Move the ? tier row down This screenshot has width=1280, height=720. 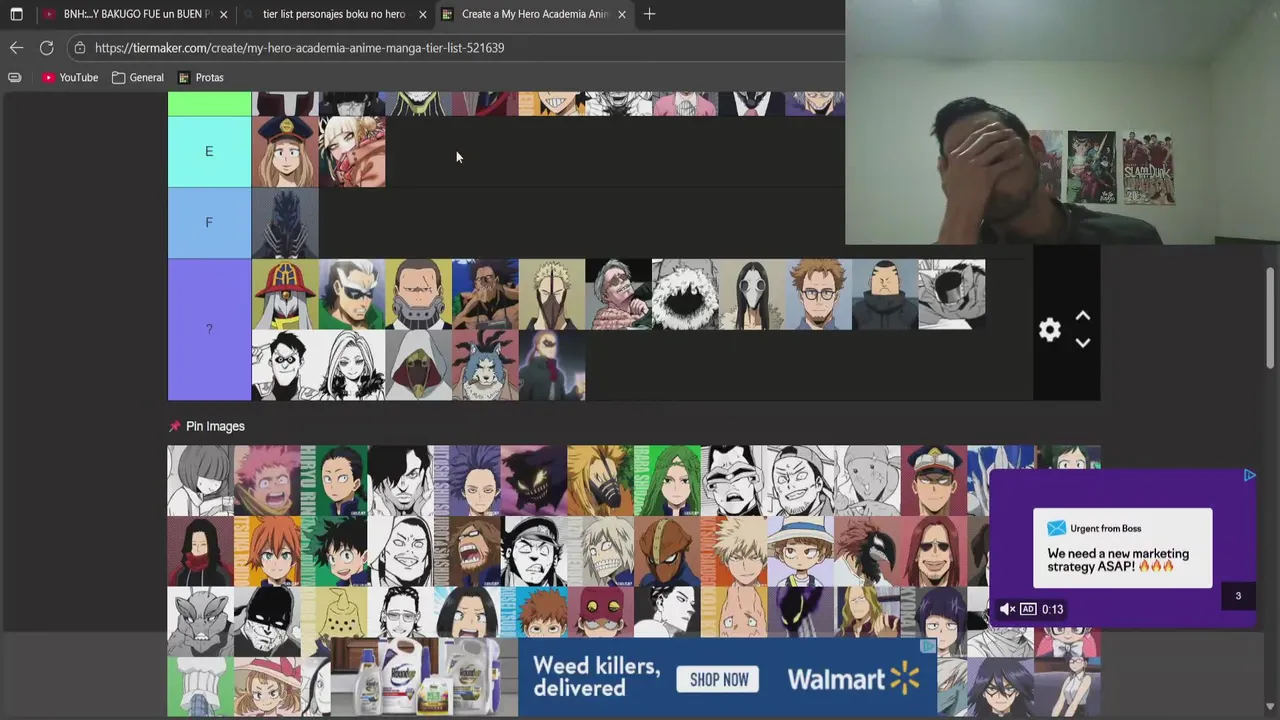pos(1082,342)
